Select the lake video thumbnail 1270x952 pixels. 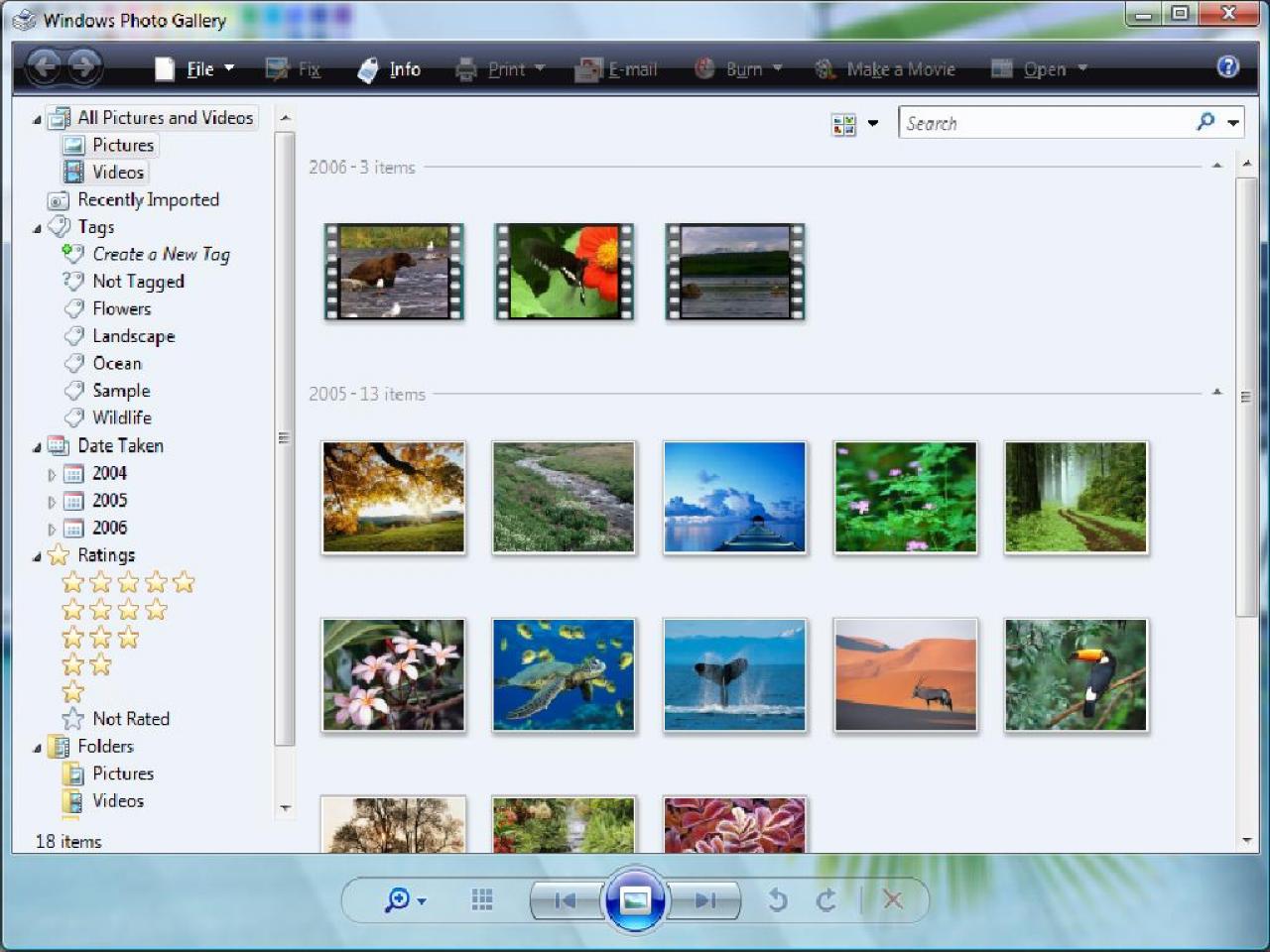735,271
